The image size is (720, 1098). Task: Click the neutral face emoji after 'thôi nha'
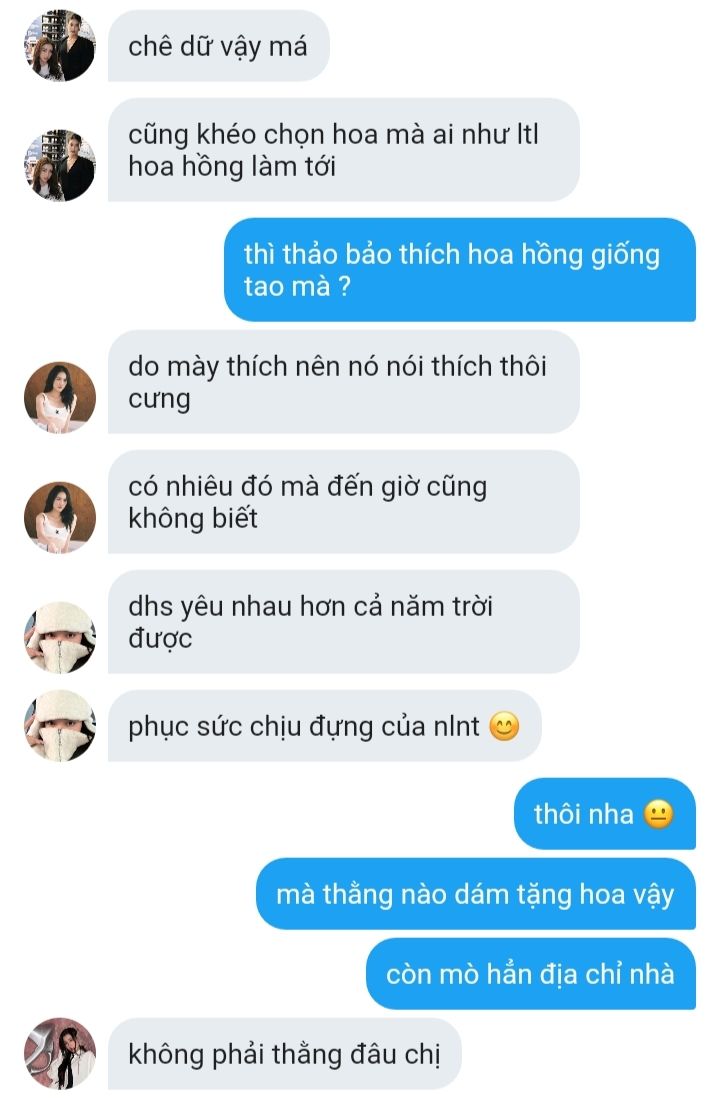pos(658,814)
